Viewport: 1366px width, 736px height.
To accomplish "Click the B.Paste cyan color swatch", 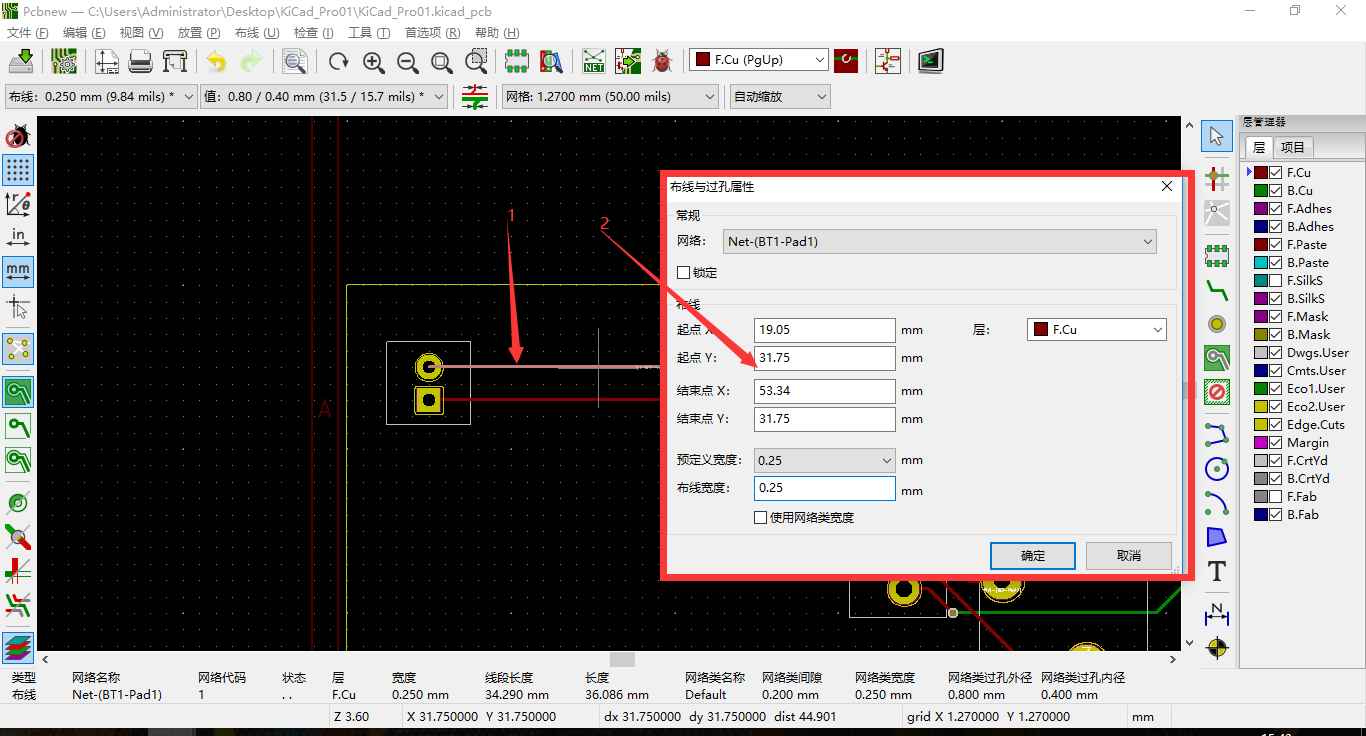I will point(1261,263).
